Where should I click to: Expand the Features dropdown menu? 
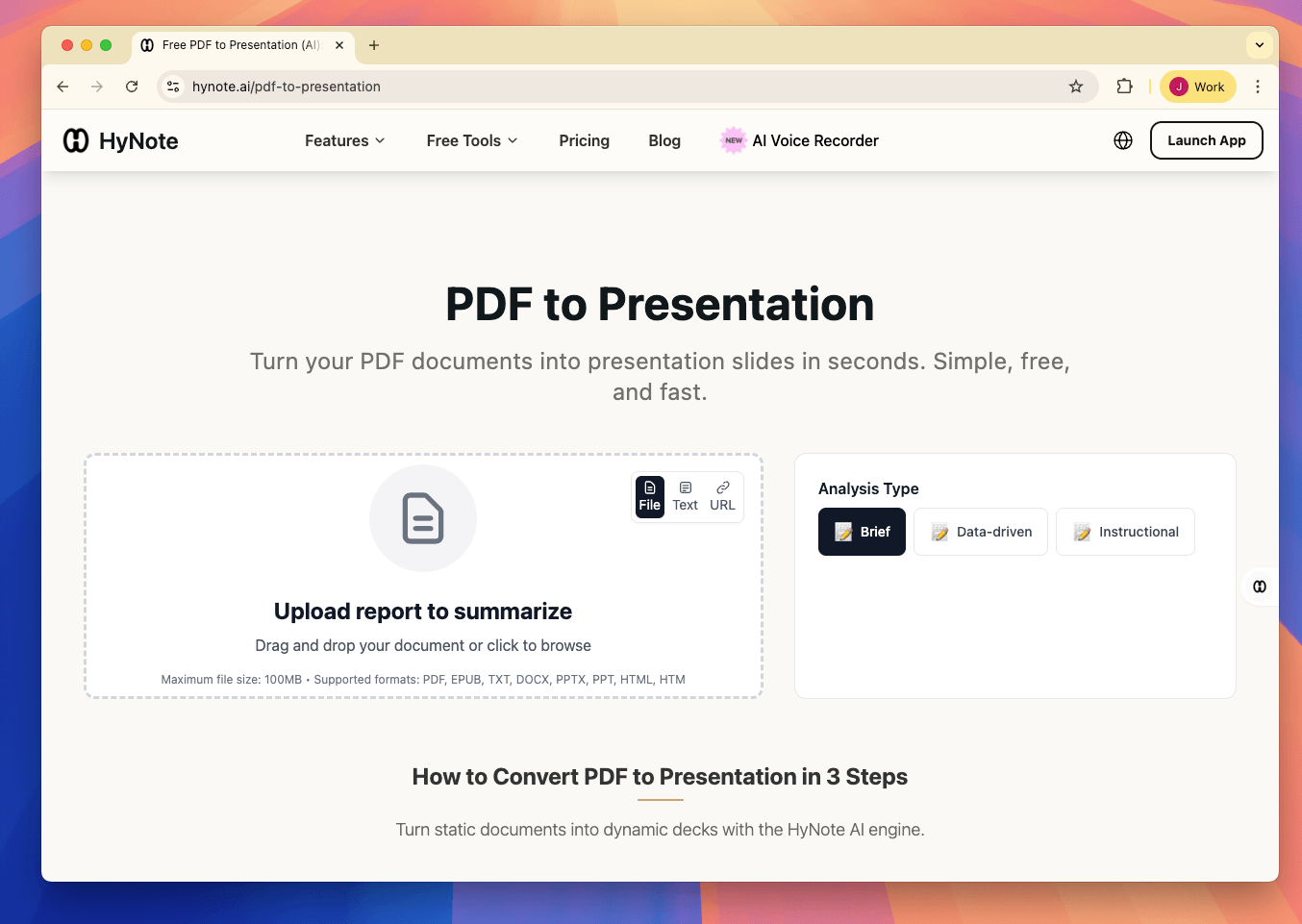[344, 140]
